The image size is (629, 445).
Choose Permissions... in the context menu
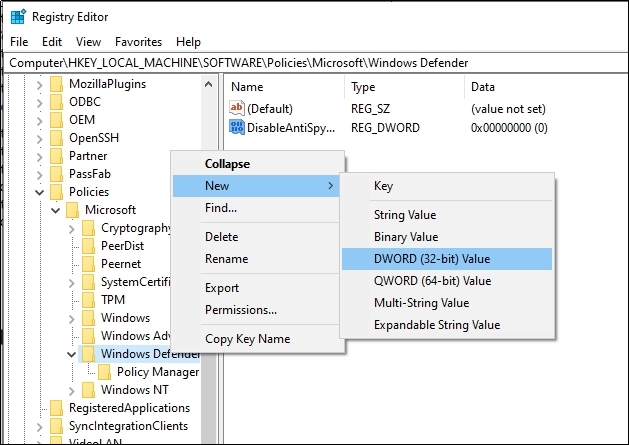coord(258,310)
